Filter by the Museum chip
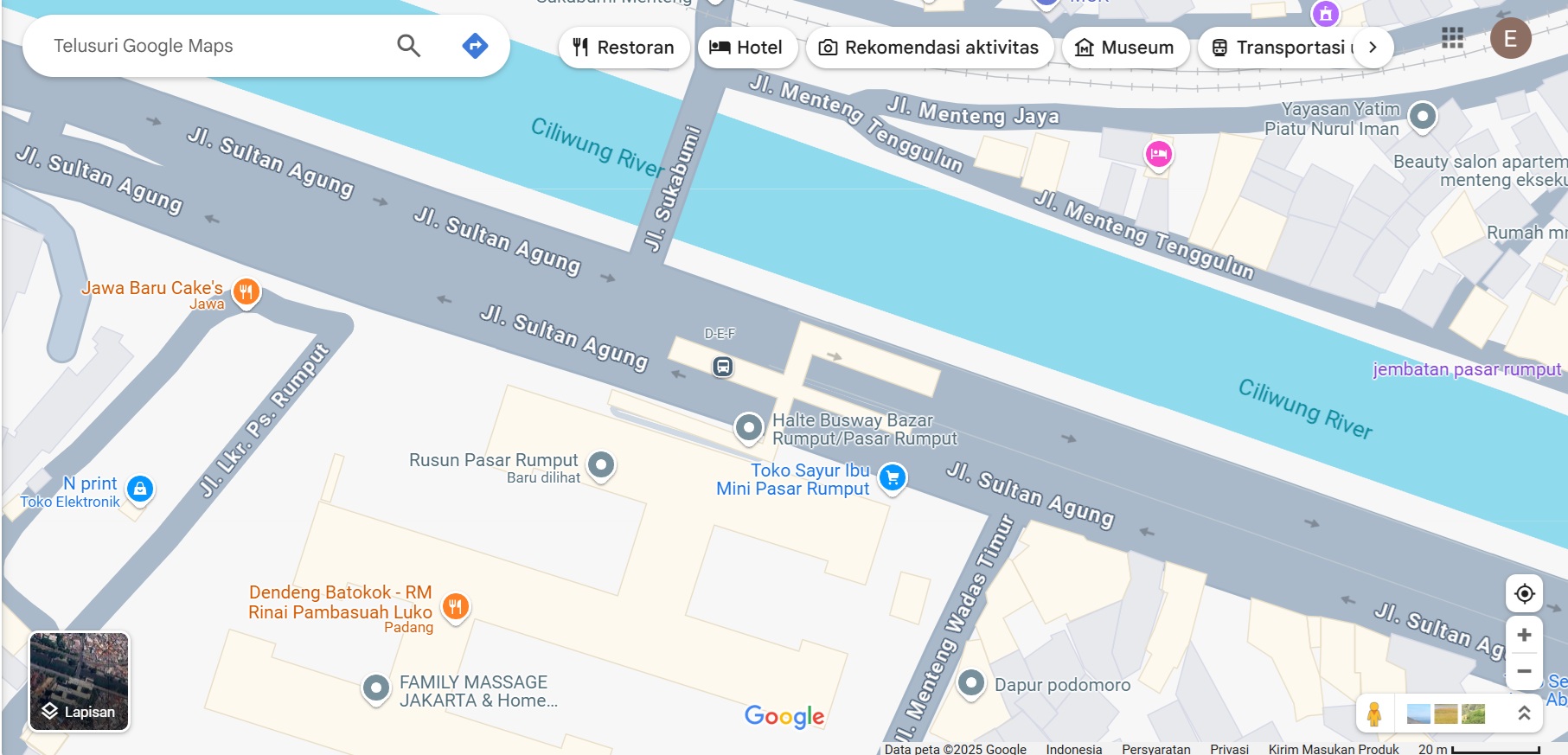Viewport: 1568px width, 755px height. point(1124,48)
